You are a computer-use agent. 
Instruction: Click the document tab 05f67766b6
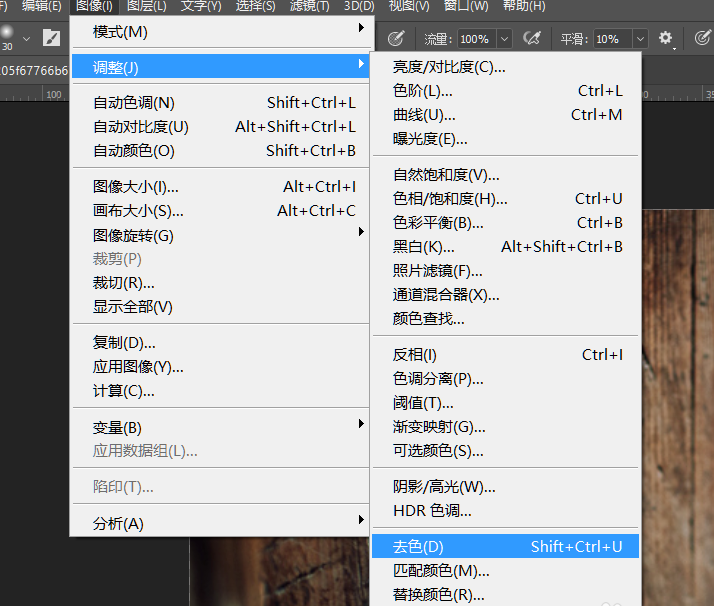(34, 71)
